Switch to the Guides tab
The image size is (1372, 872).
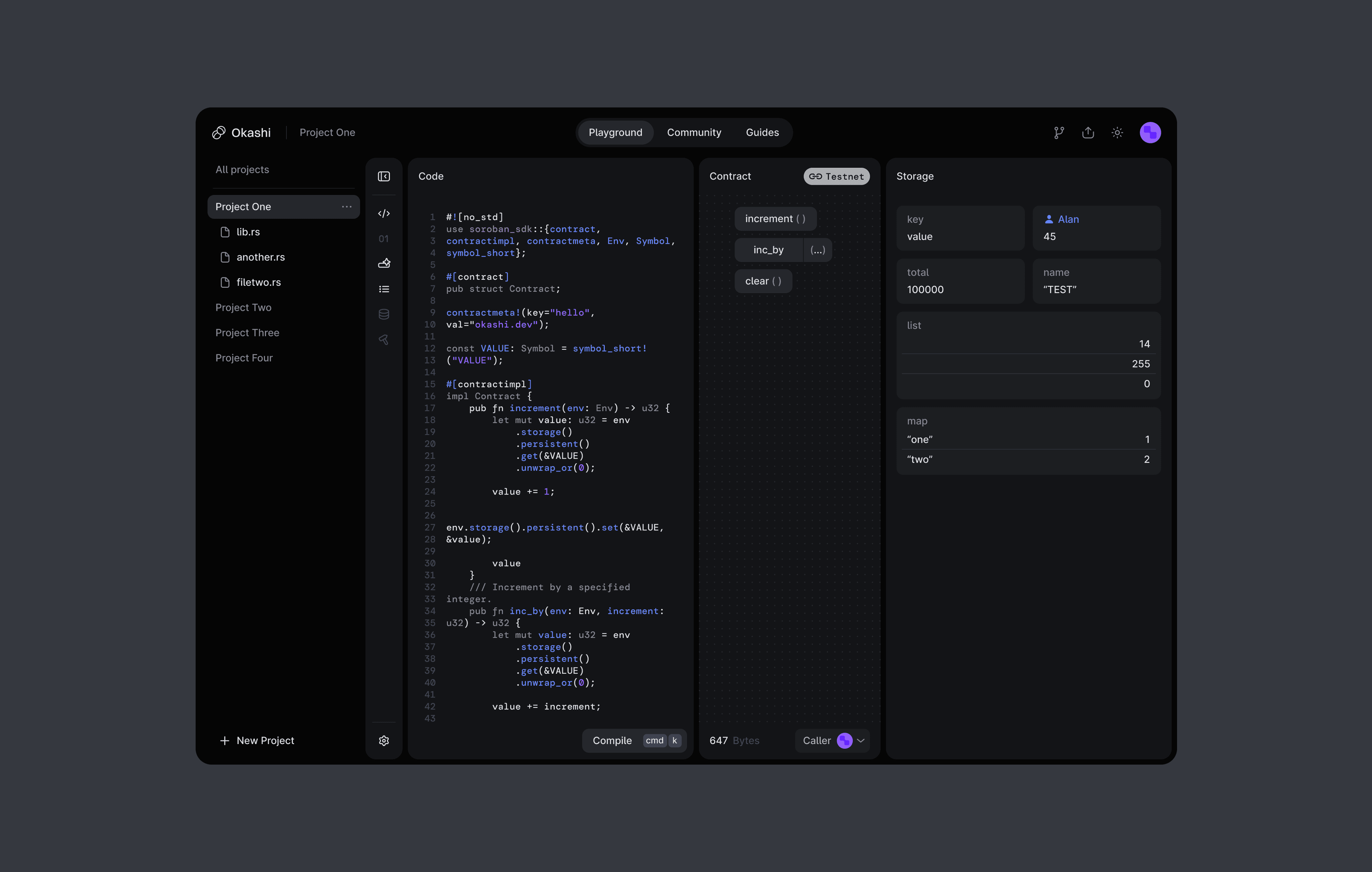tap(762, 133)
